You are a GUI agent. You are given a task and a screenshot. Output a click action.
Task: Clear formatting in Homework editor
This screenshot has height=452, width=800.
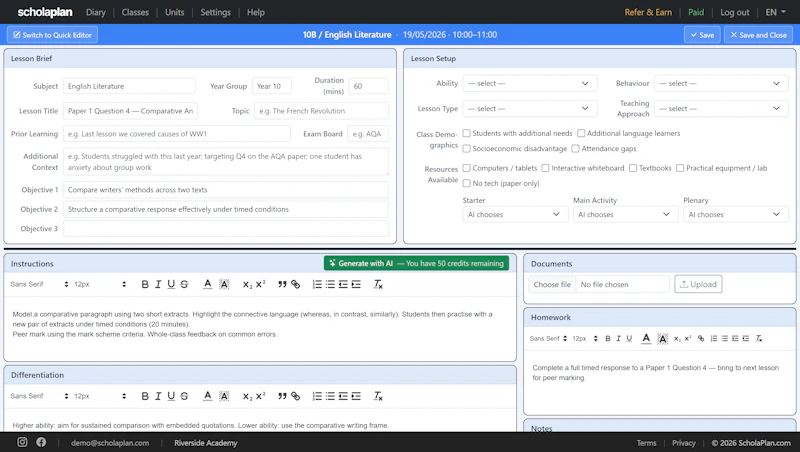click(x=759, y=338)
